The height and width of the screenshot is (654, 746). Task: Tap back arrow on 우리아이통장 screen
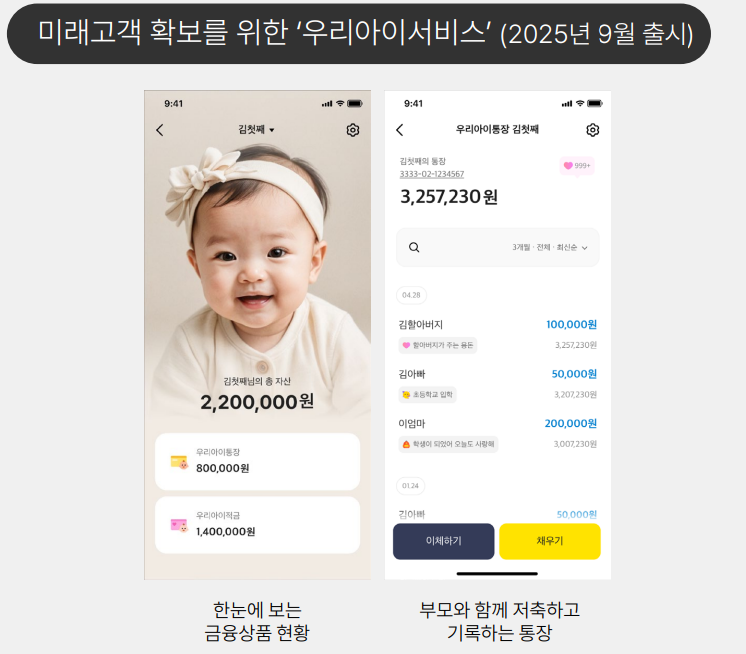400,130
